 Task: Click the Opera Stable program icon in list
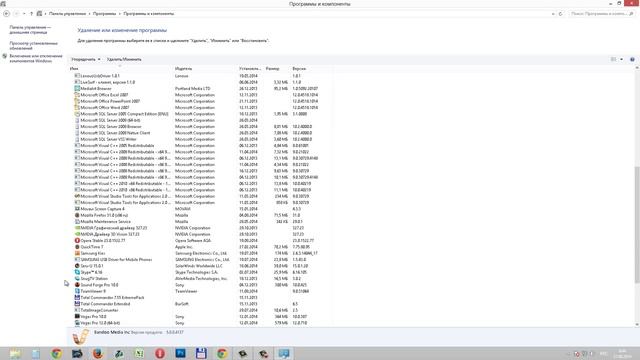(x=77, y=240)
